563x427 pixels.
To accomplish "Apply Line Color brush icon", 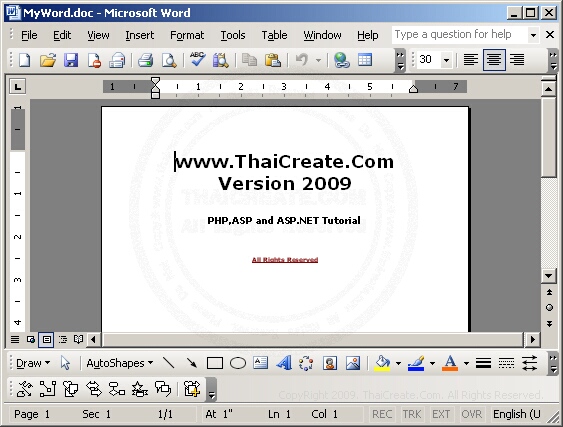I will [x=417, y=363].
